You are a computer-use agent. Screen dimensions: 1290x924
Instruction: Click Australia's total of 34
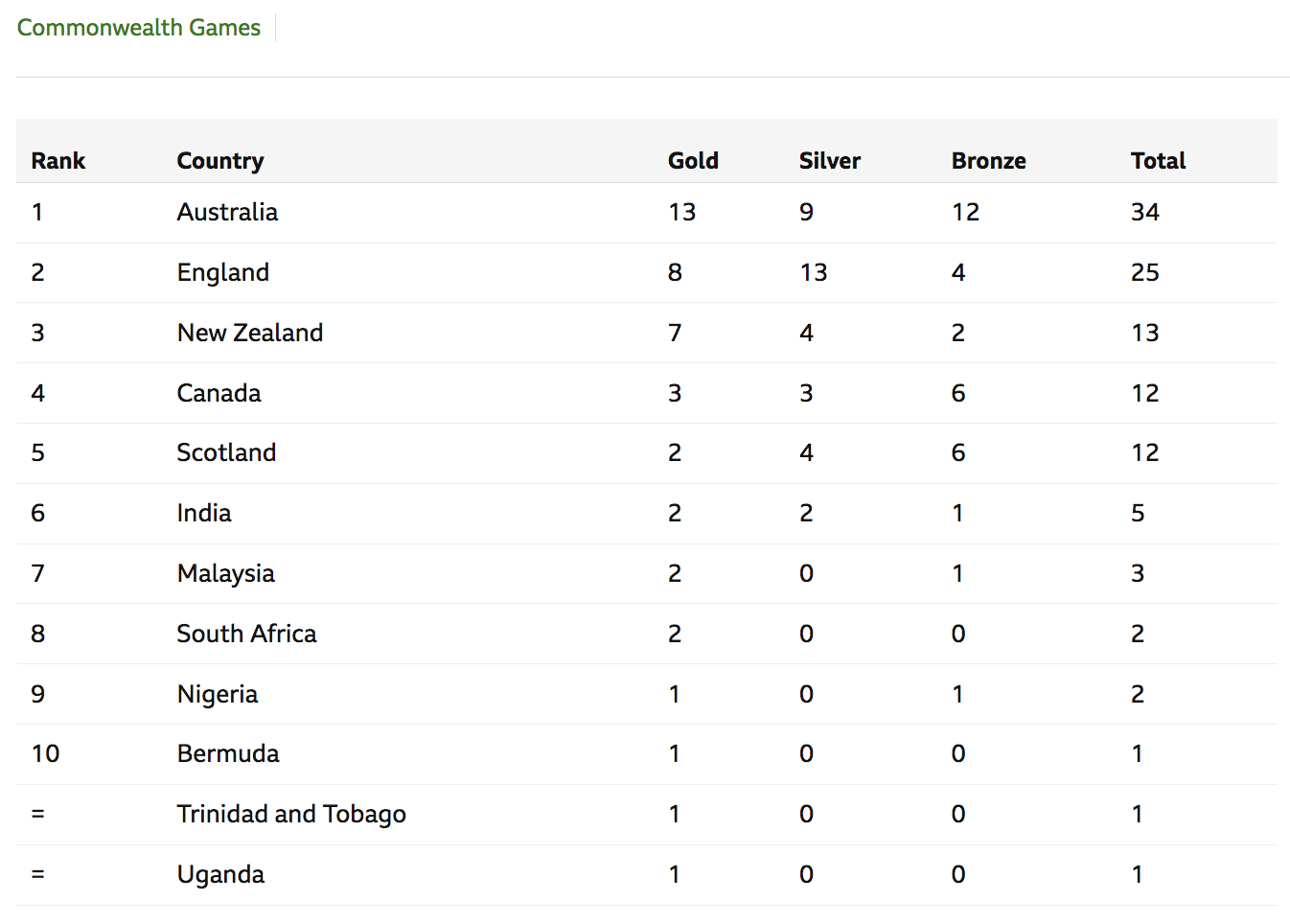point(1145,212)
